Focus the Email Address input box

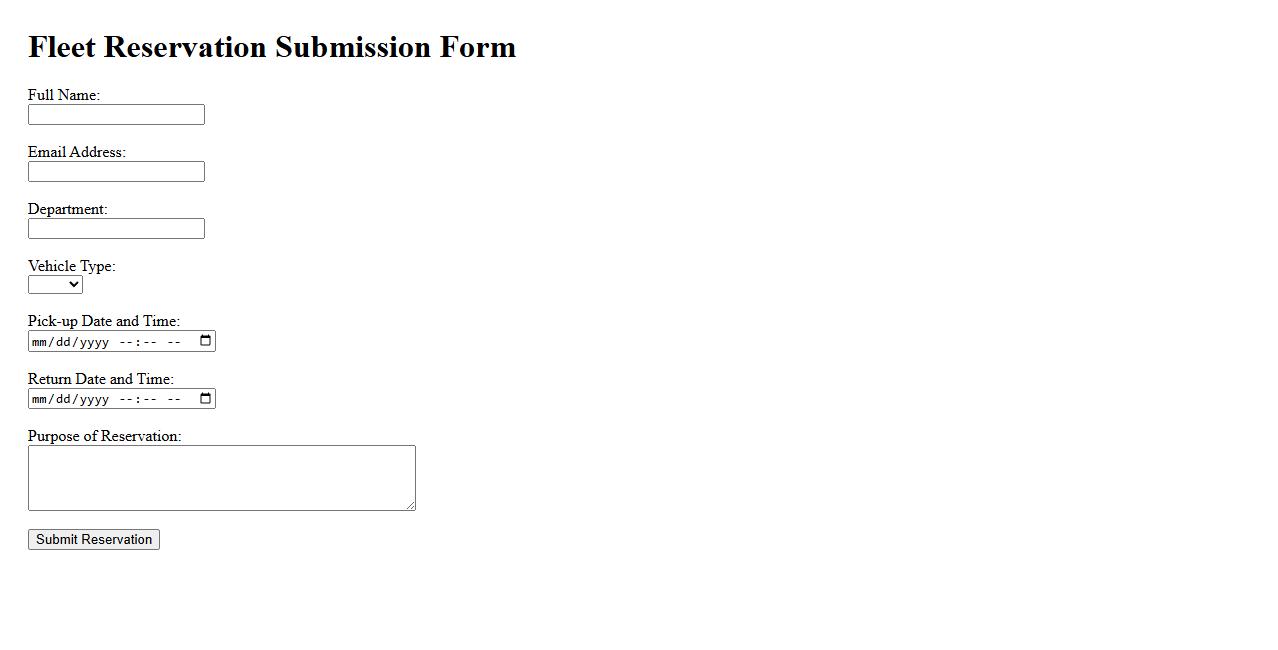[116, 172]
